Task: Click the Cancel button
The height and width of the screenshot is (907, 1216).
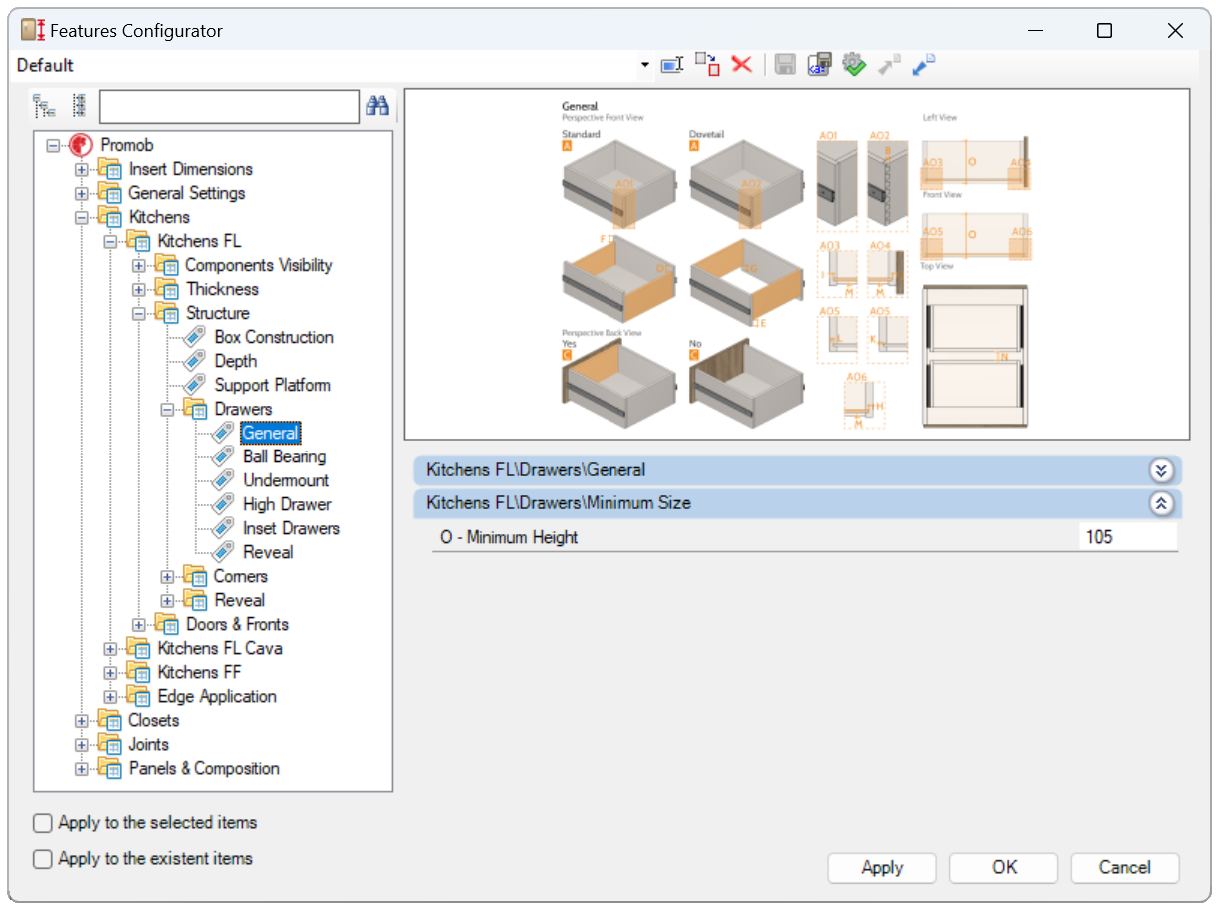Action: [1124, 867]
